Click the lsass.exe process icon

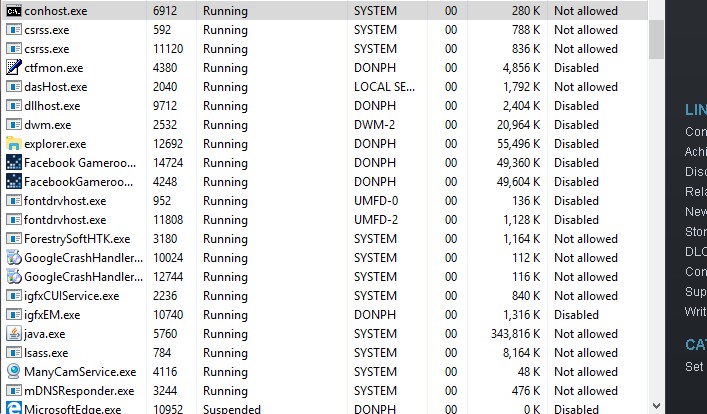pyautogui.click(x=14, y=352)
